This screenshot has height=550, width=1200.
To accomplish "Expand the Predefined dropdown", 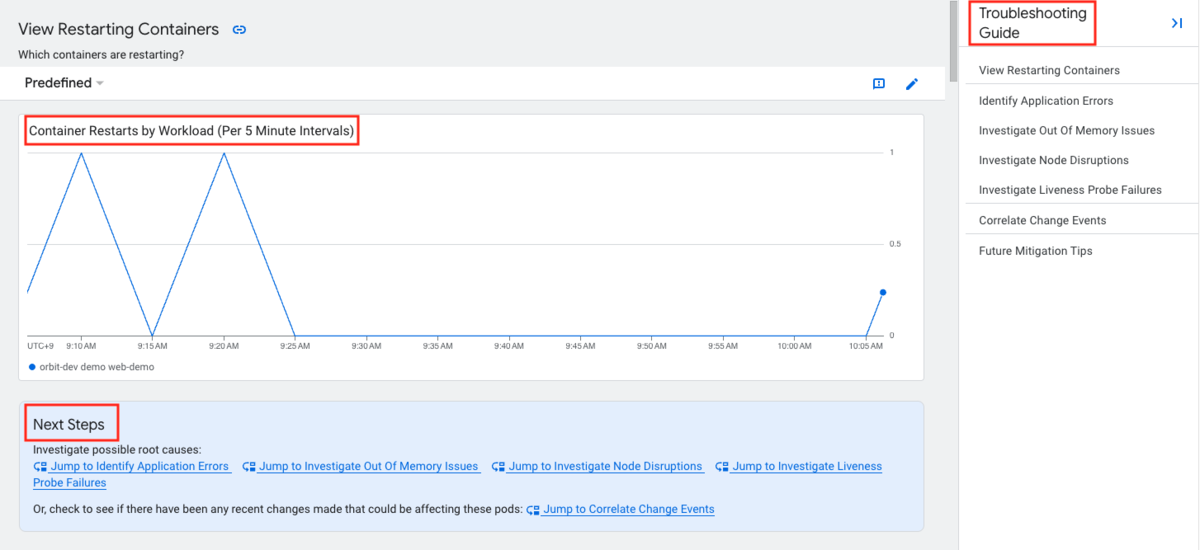I will 64,83.
